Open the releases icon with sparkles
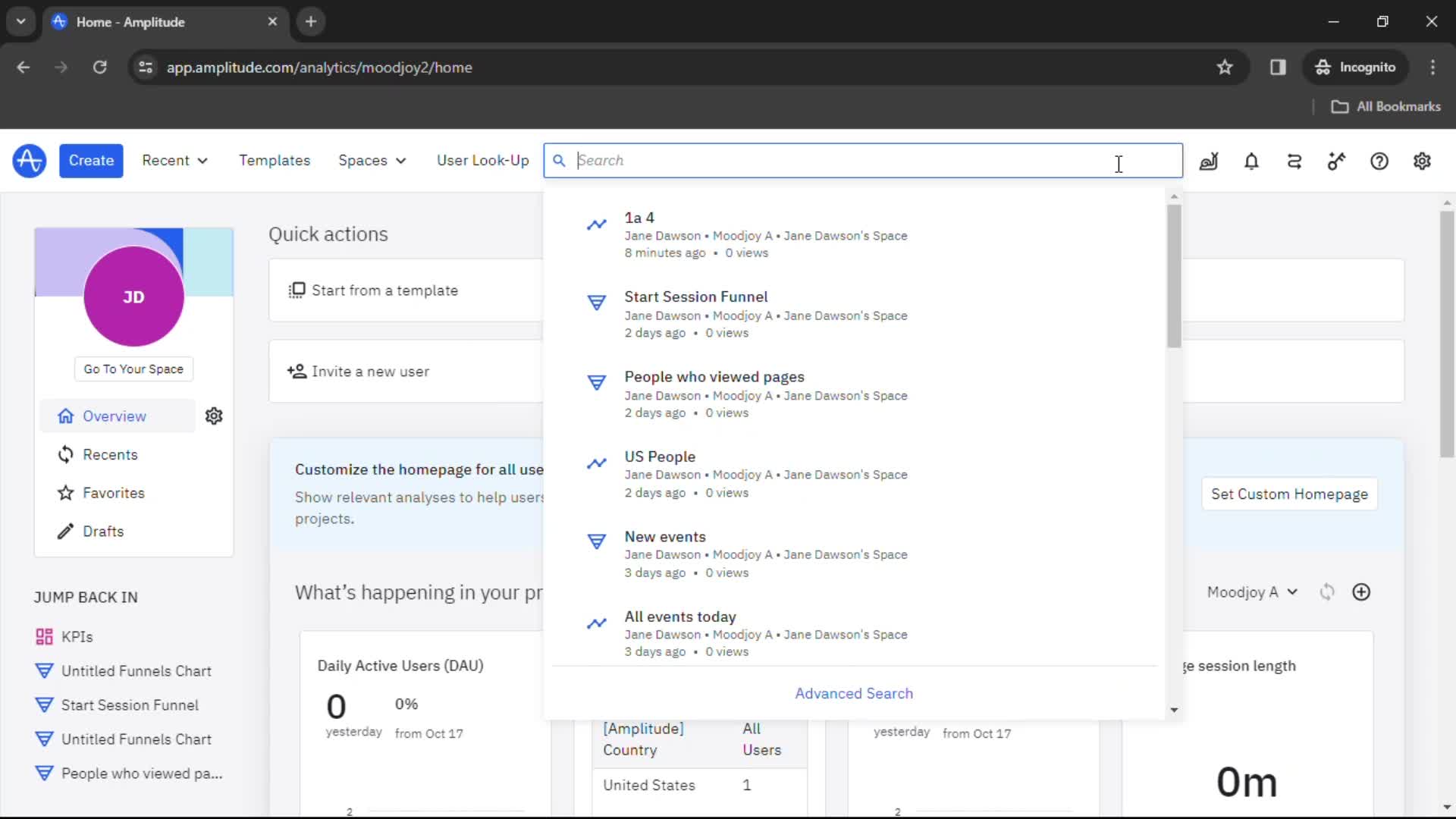The image size is (1456, 819). tap(1337, 161)
